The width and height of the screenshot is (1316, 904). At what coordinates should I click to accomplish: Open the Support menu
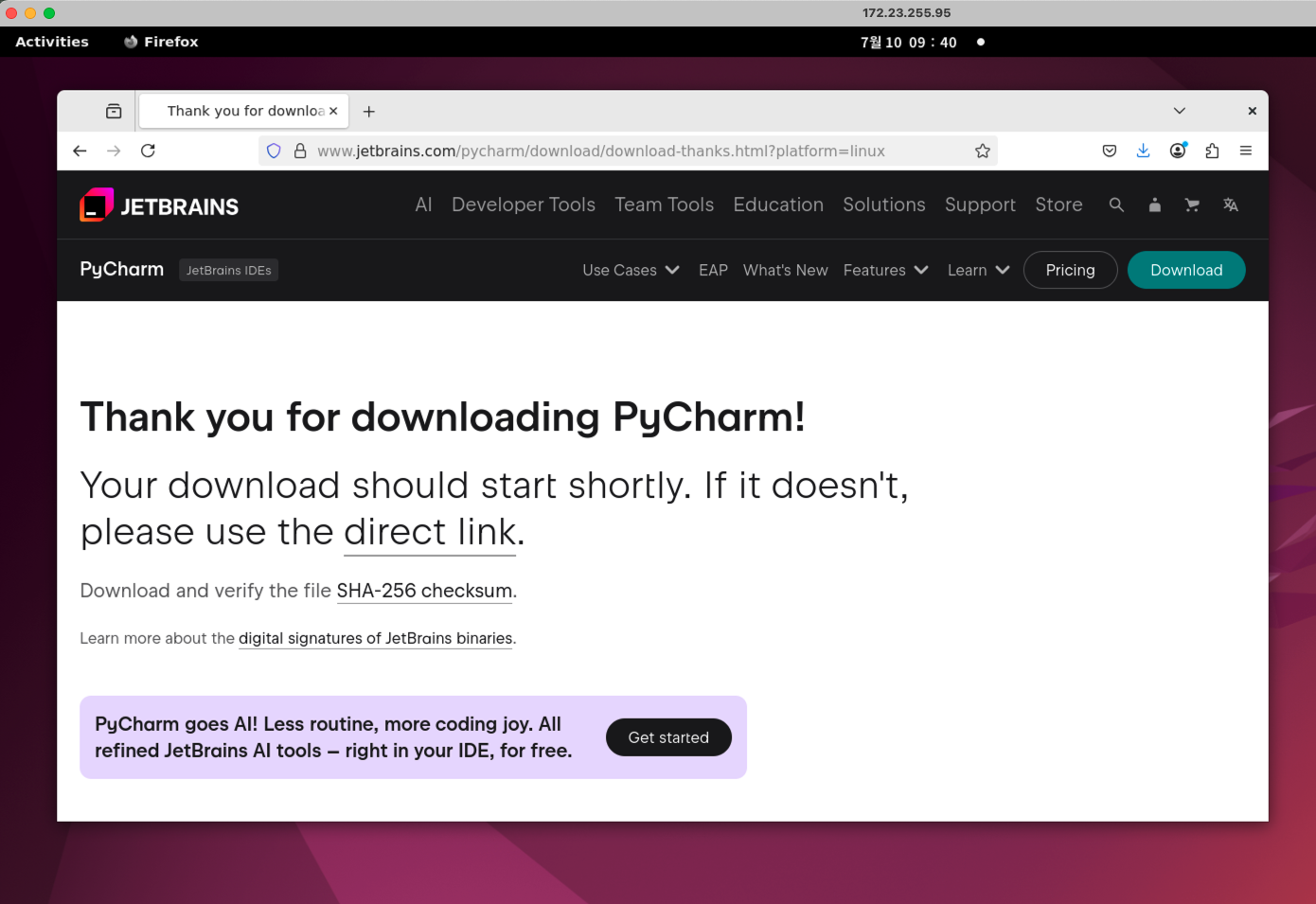980,205
